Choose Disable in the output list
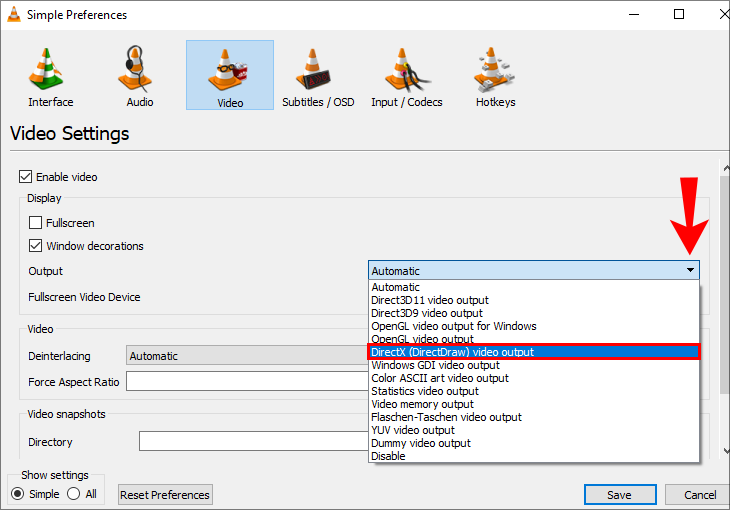730x510 pixels. point(534,456)
